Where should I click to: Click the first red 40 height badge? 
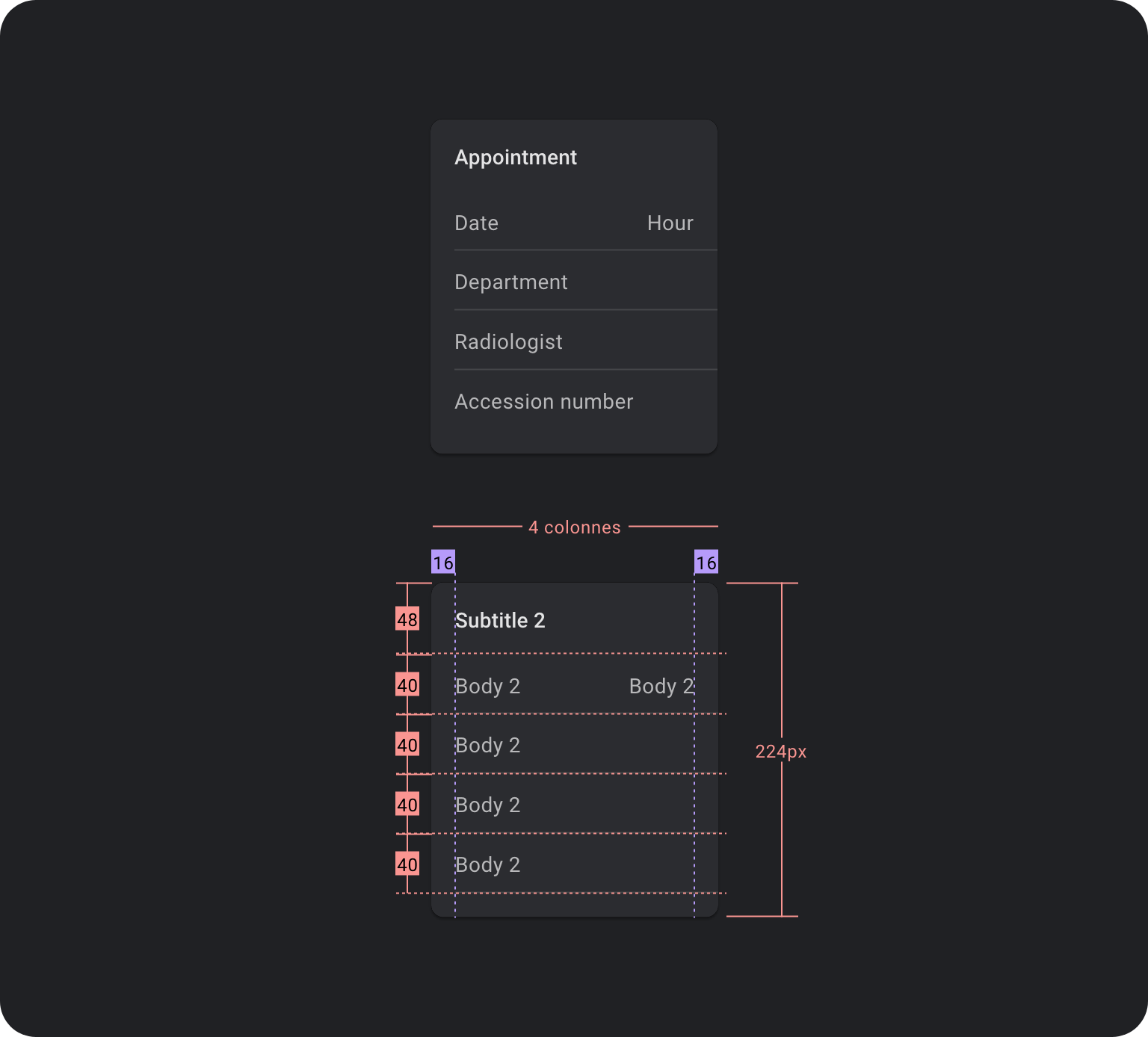[x=407, y=685]
